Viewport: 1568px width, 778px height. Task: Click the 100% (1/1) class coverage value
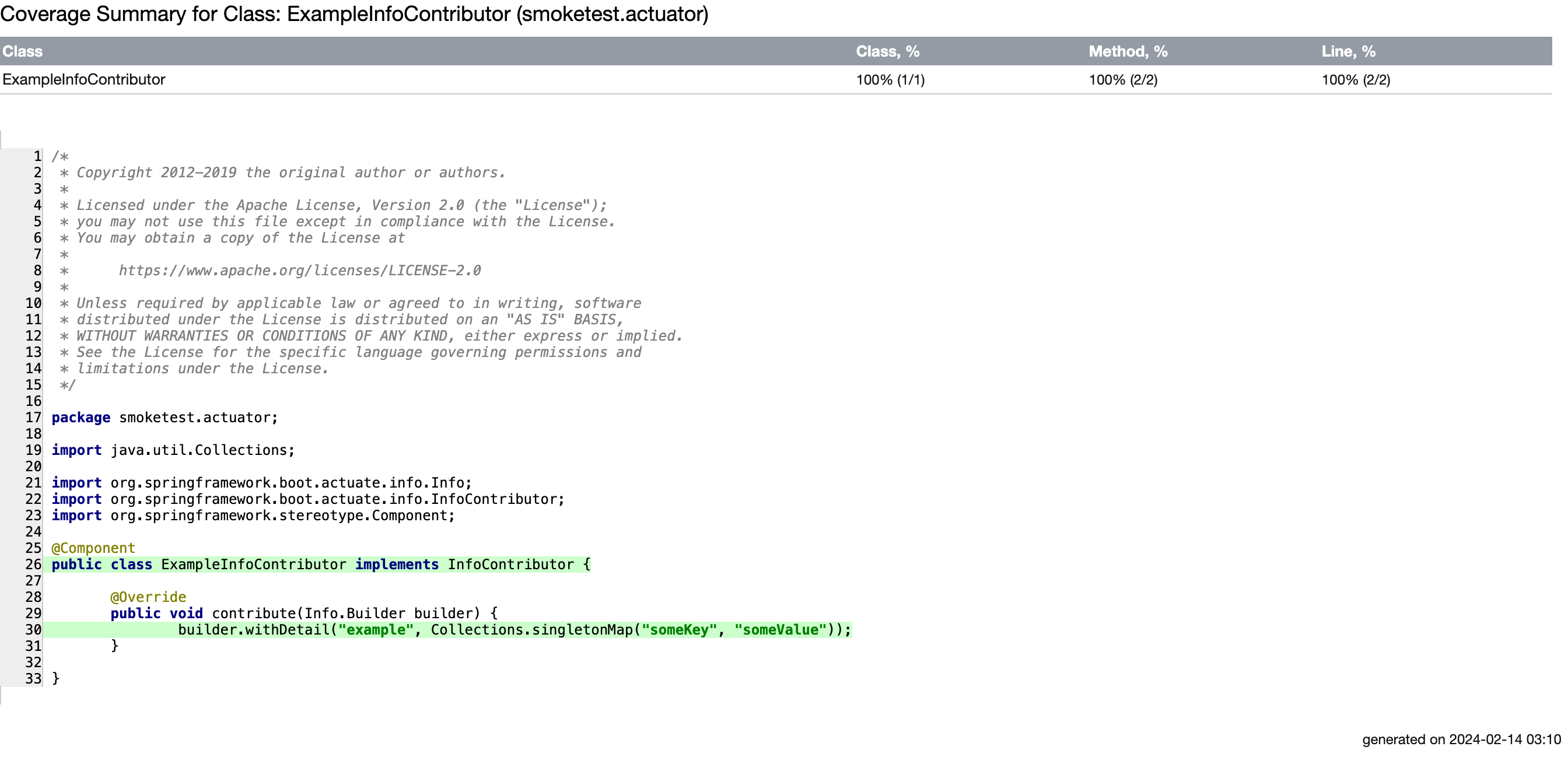890,80
